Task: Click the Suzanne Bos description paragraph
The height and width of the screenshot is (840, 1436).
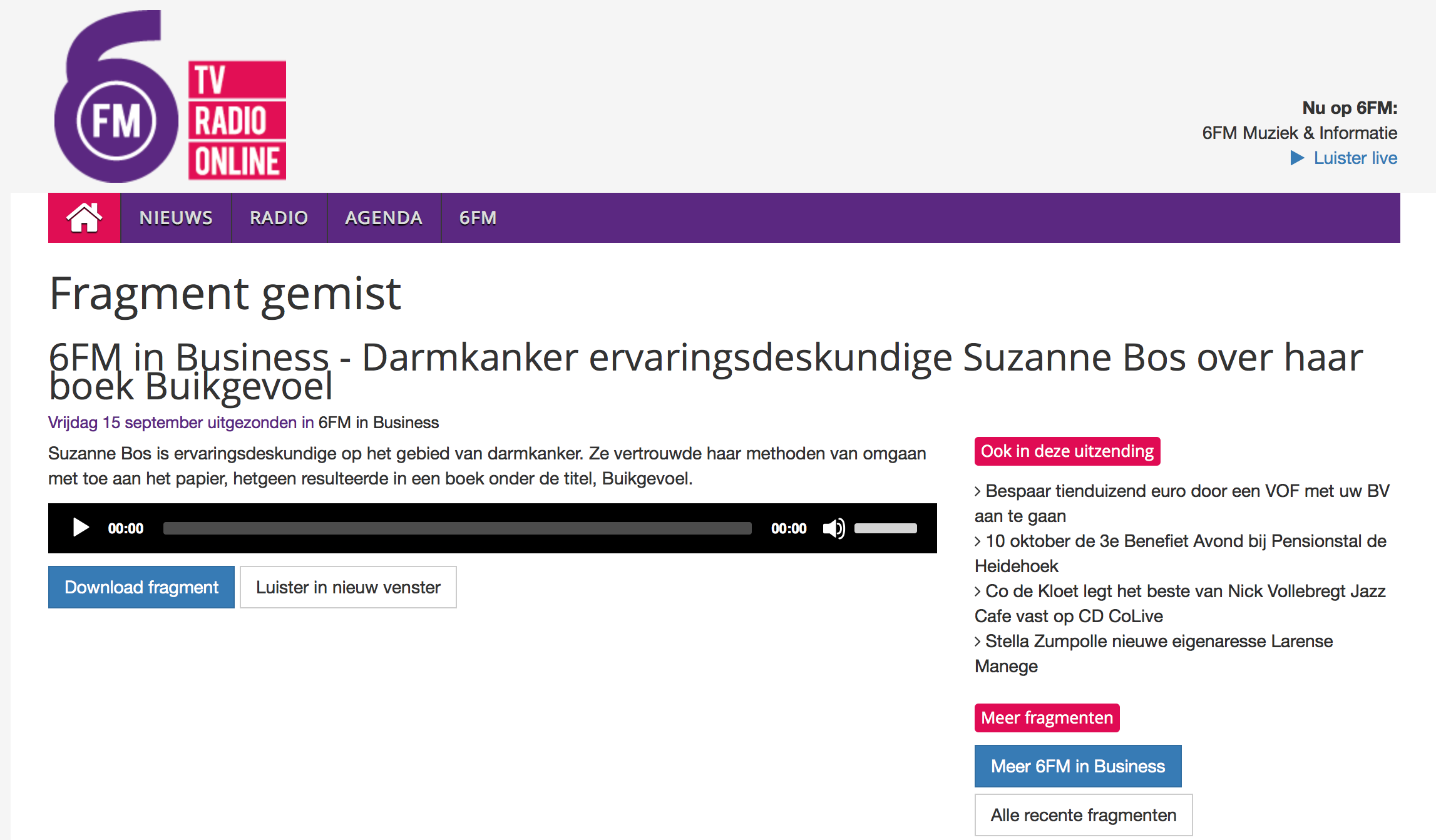Action: coord(487,466)
